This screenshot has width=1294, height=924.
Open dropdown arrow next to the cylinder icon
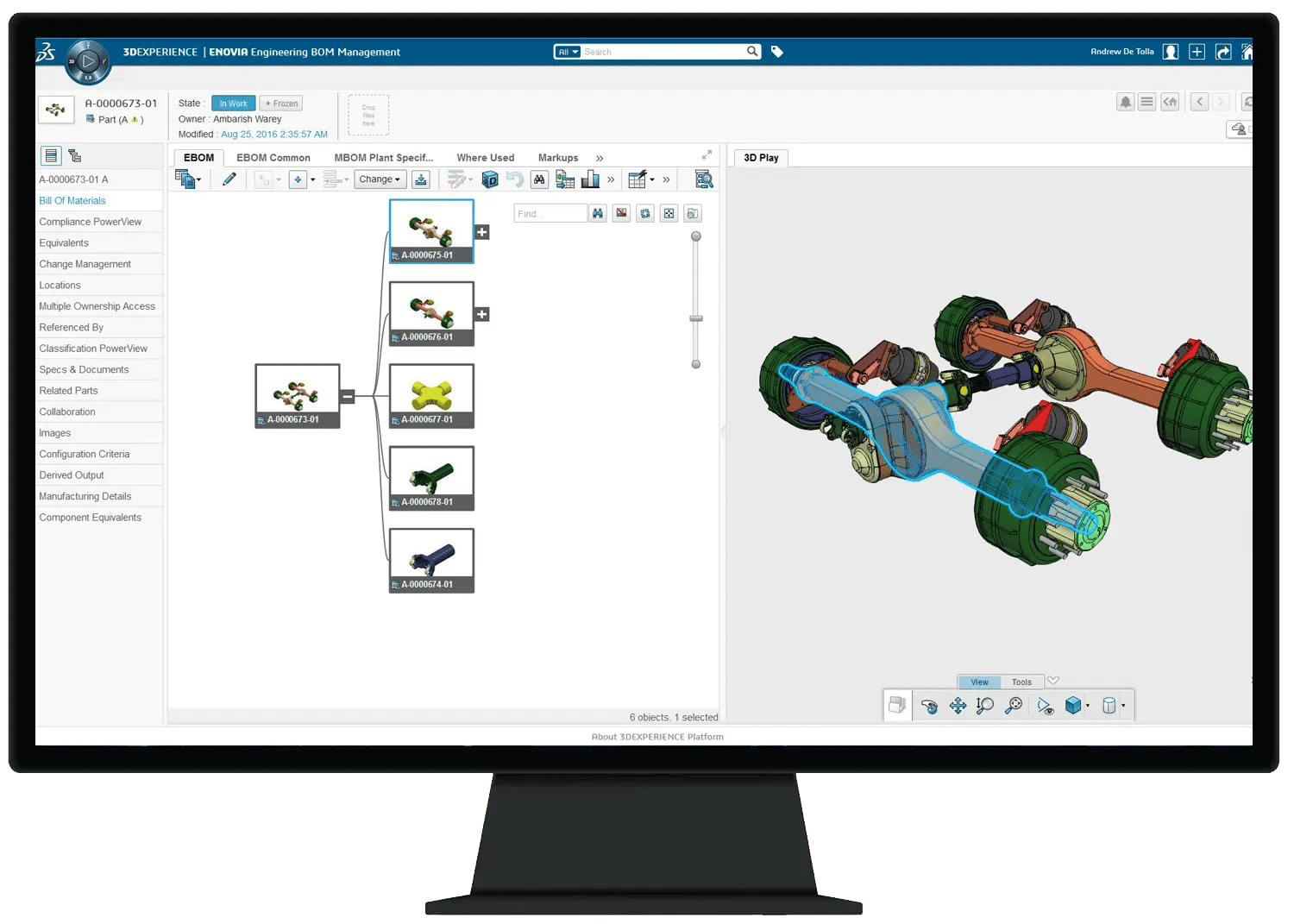pos(1123,706)
